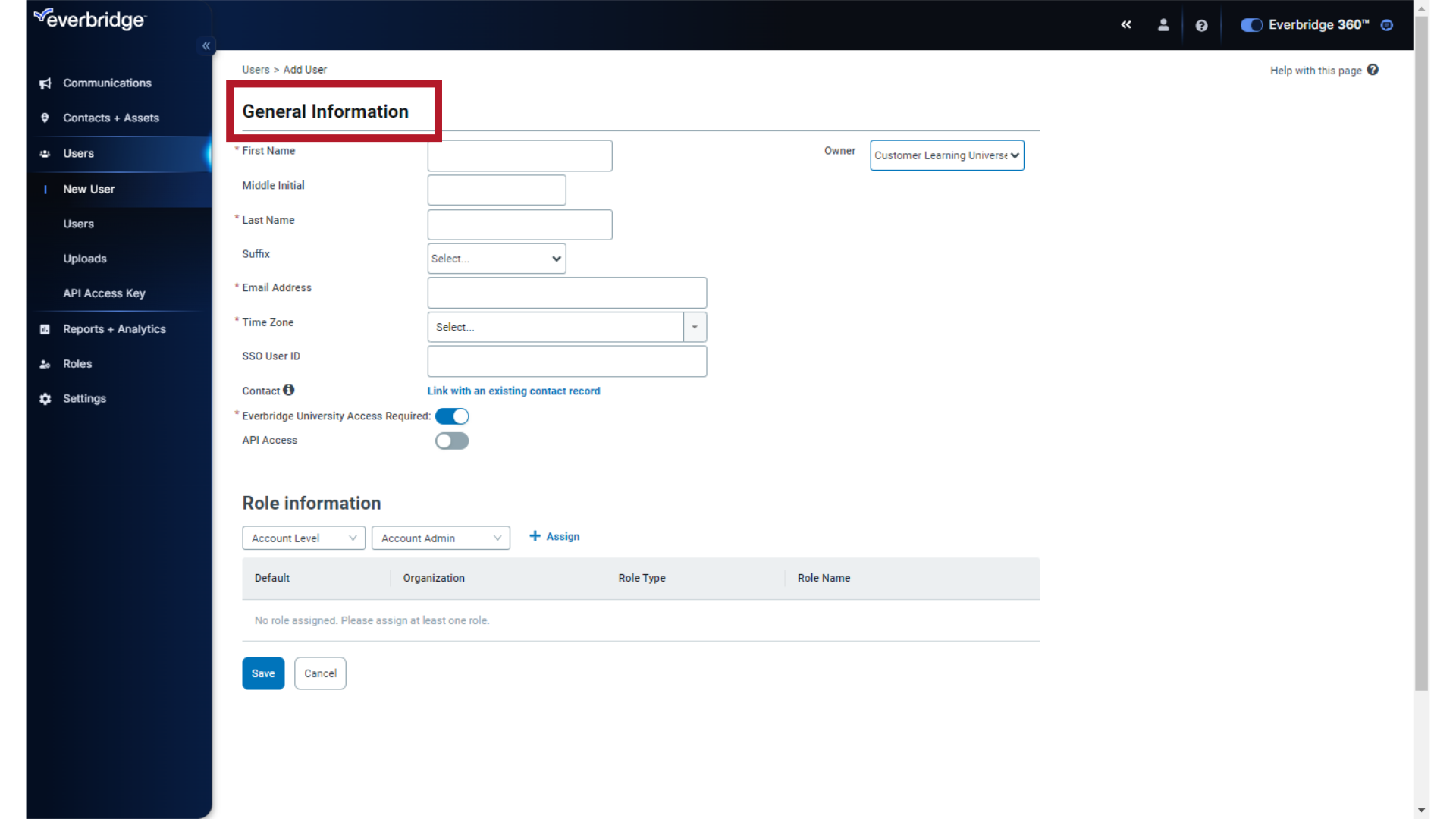The image size is (1456, 819).
Task: Click the First Name input field
Action: point(519,155)
